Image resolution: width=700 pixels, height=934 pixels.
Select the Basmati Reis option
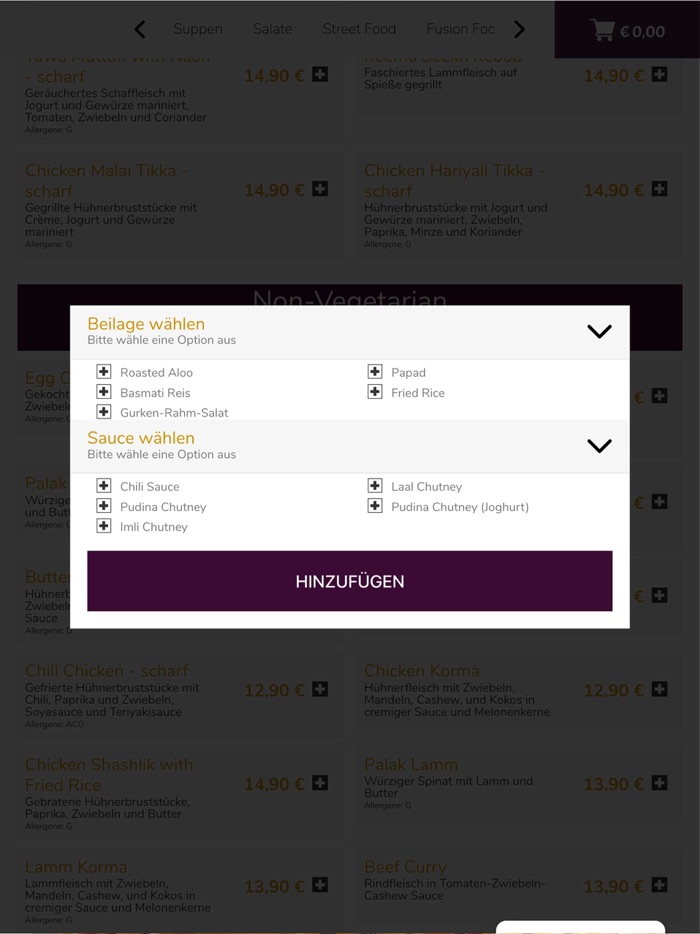[104, 392]
